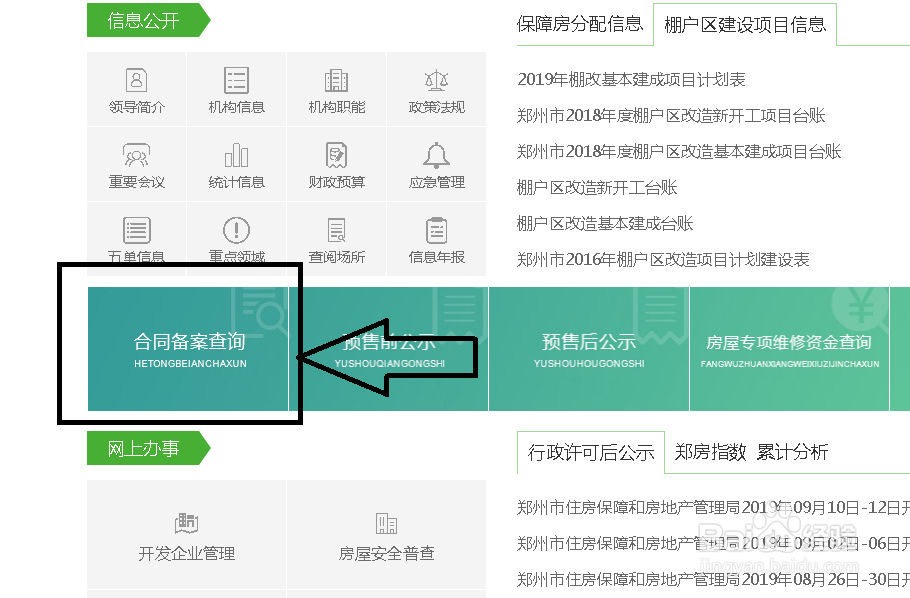Select the 五单信息 icon

click(x=136, y=238)
